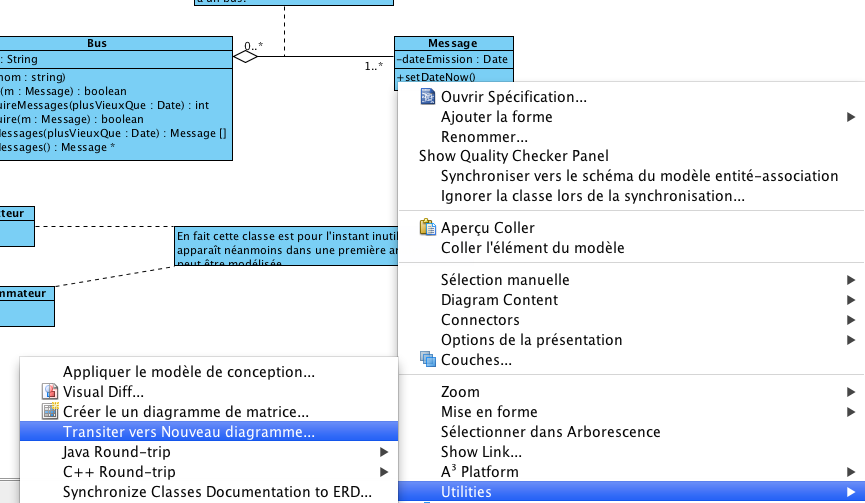Screen dimensions: 865x503
Task: Choose Sélectionner dans Arborescence
Action: pyautogui.click(x=550, y=432)
